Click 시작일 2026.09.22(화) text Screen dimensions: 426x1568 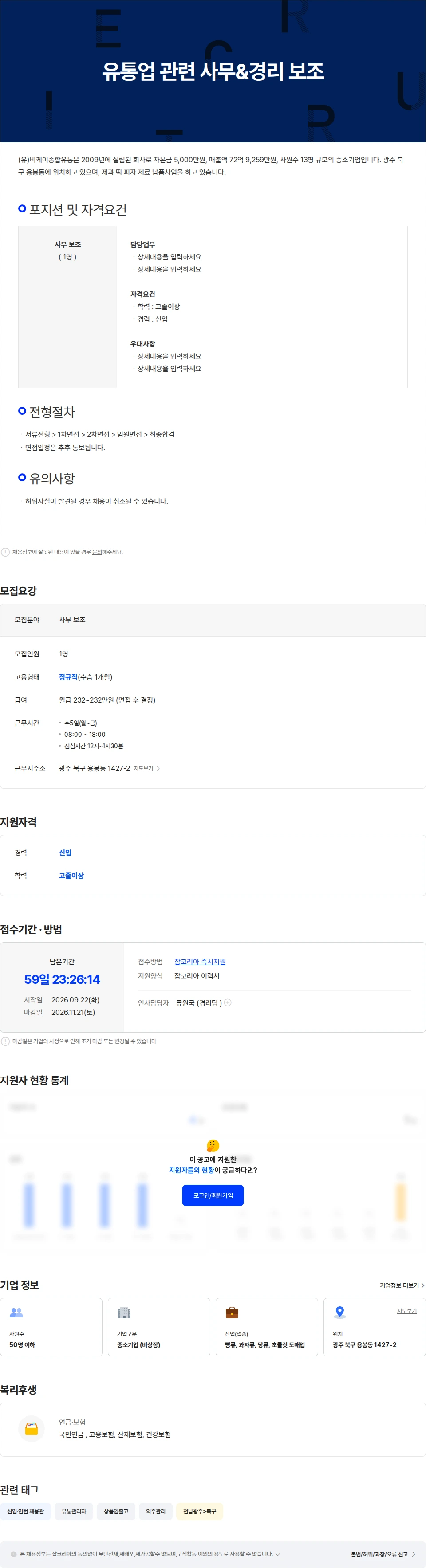62,999
